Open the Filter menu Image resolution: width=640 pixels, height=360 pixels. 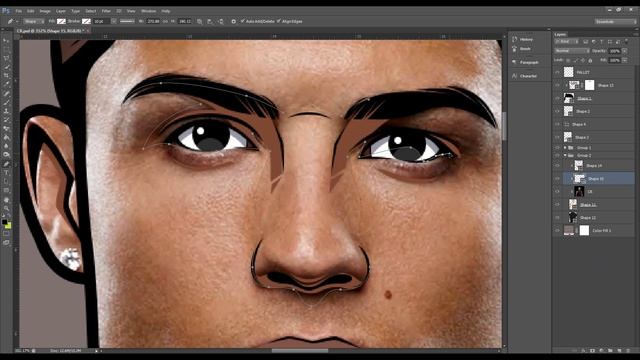click(106, 11)
